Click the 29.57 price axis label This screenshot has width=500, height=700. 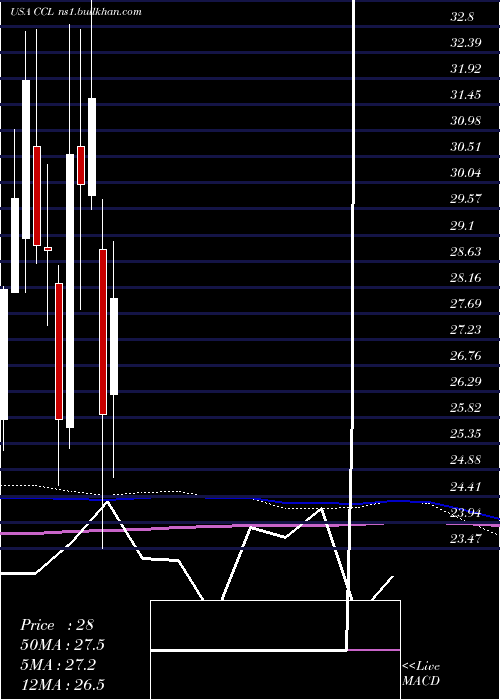[x=466, y=199]
